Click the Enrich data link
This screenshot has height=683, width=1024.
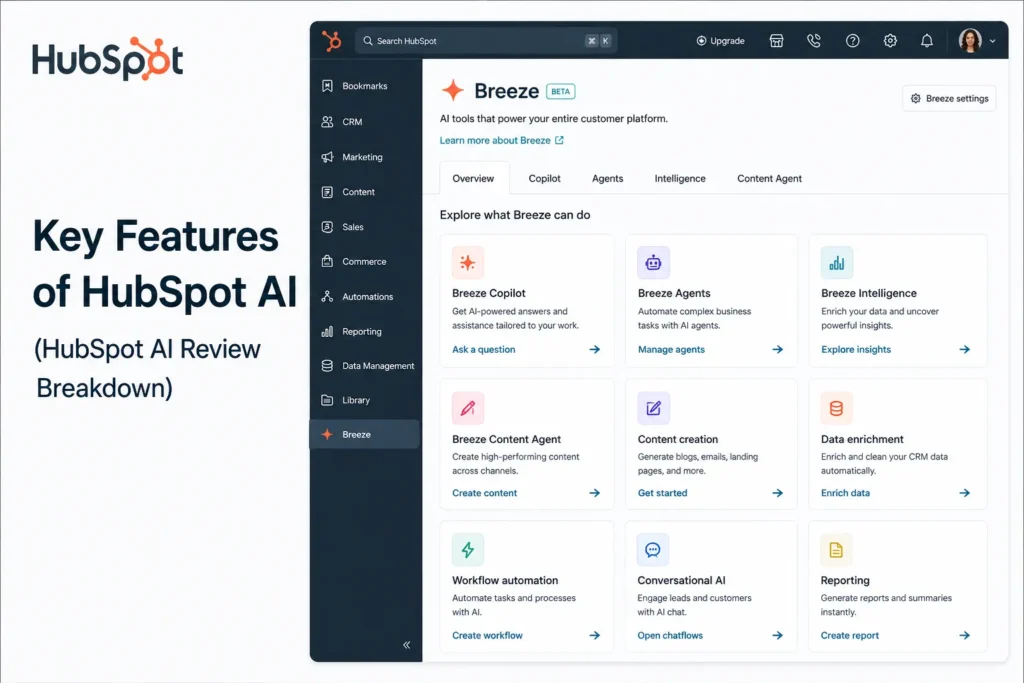(x=845, y=493)
